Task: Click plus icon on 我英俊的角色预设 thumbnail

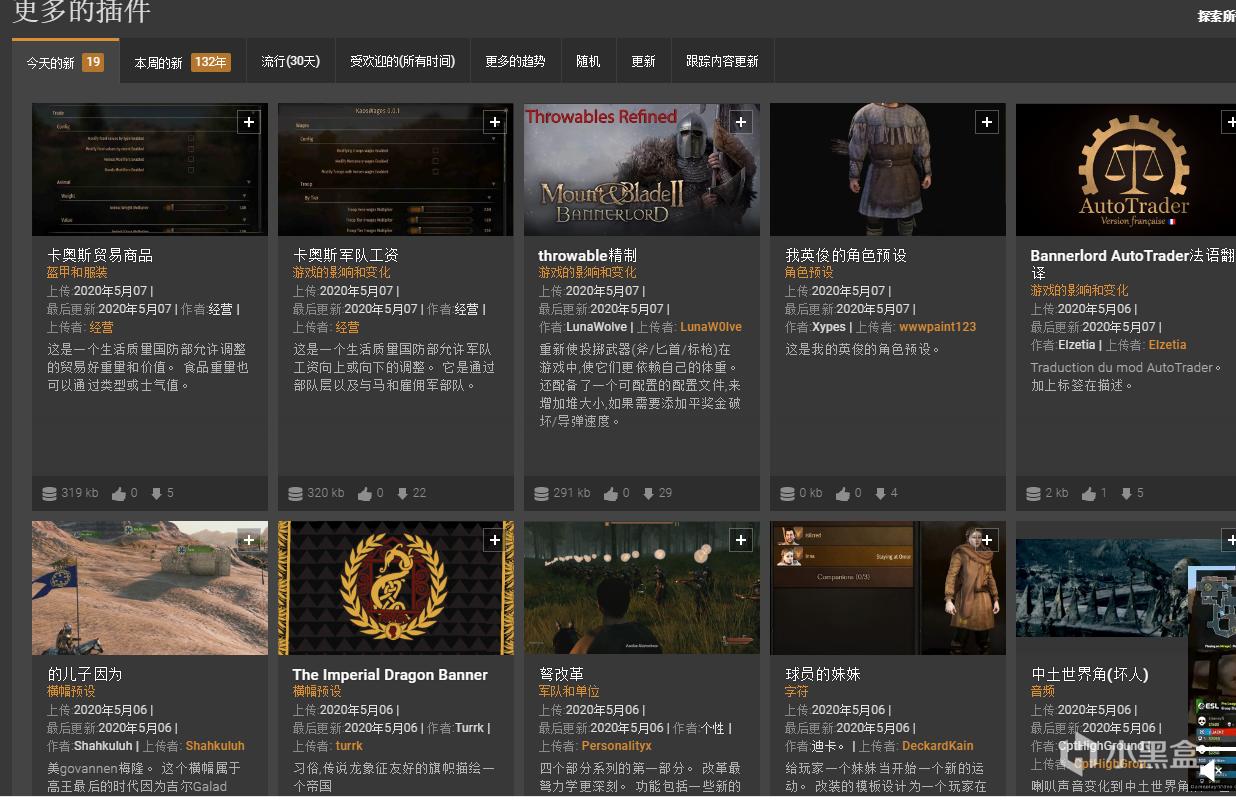Action: pyautogui.click(x=987, y=122)
